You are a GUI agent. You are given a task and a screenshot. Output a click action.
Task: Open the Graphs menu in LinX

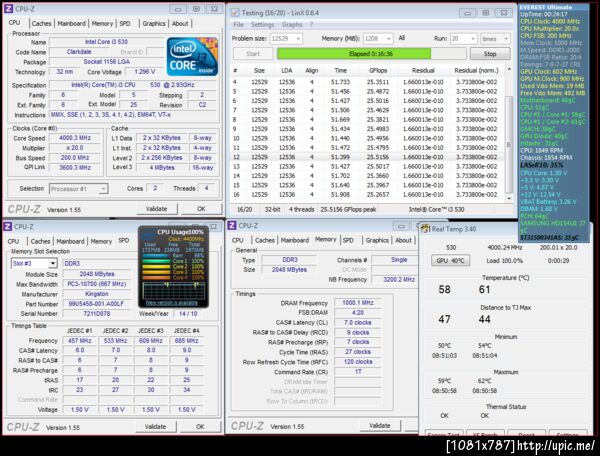coord(292,24)
